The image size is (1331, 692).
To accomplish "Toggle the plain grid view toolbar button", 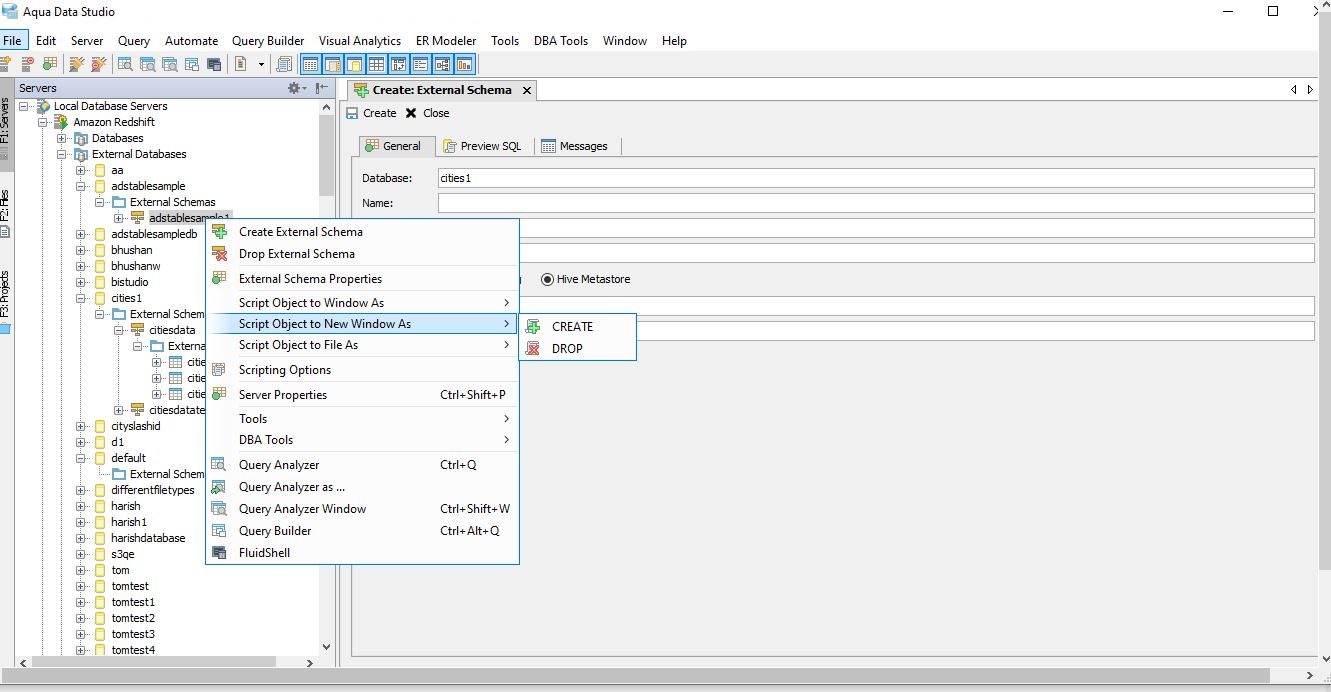I will (x=375, y=64).
